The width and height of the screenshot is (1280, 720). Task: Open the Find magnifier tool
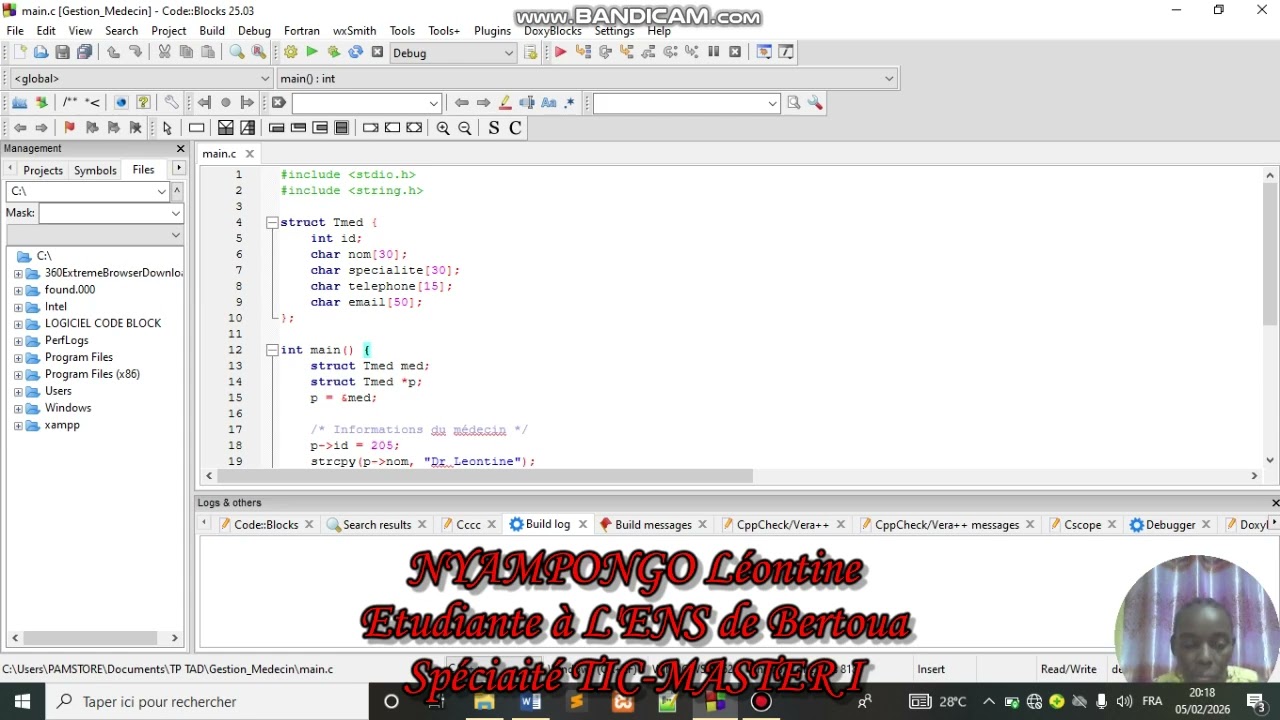[237, 52]
